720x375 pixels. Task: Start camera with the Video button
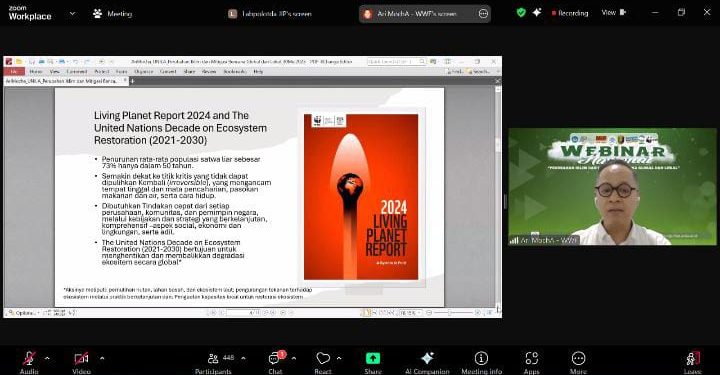click(x=81, y=362)
